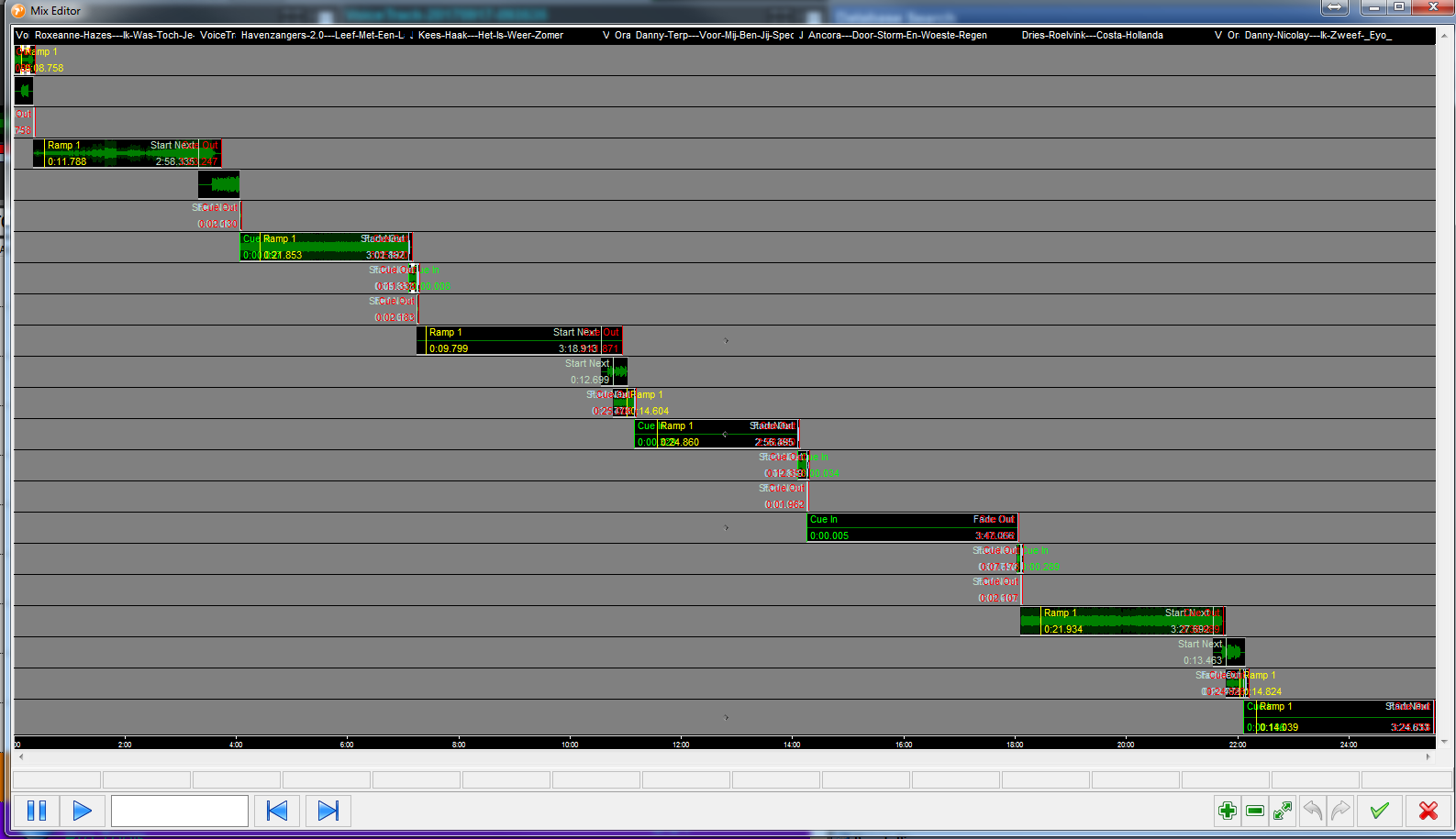Click the vertical scrollbar down arrow
The width and height of the screenshot is (1456, 839).
(x=1444, y=742)
